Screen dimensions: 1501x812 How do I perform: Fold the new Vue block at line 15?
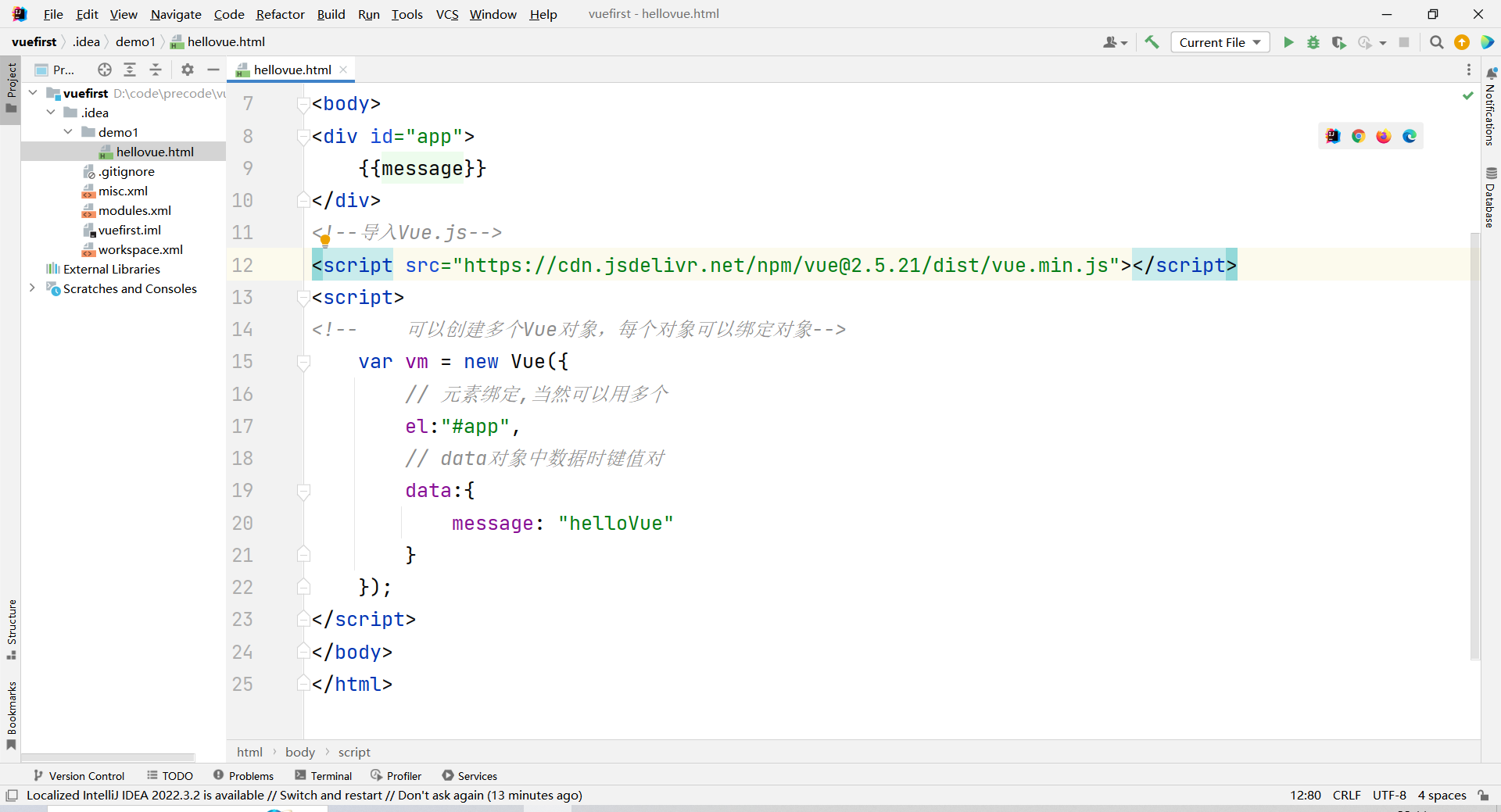(x=303, y=361)
